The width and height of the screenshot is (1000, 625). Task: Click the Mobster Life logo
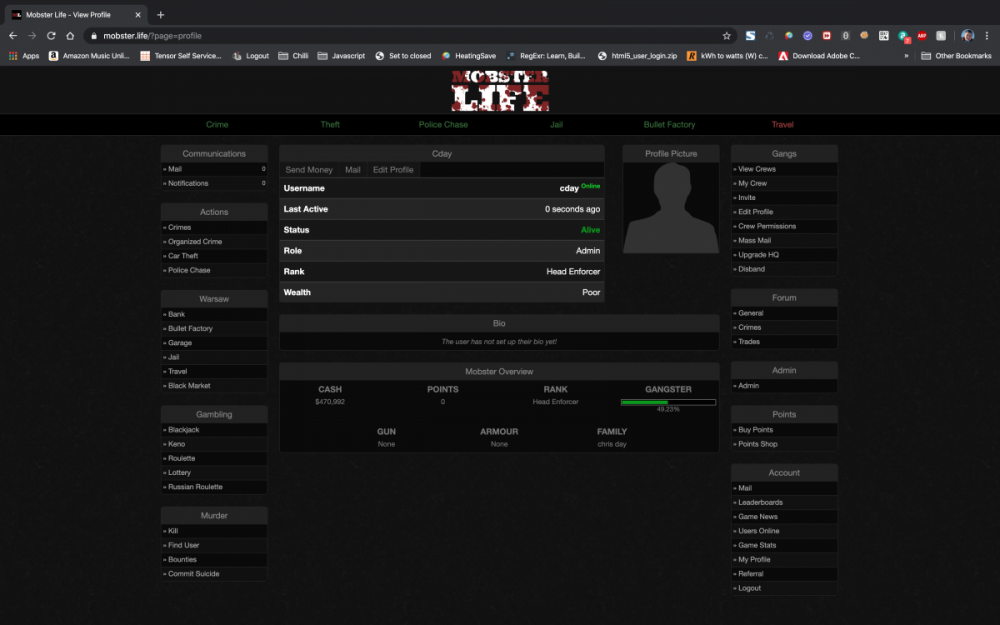499,90
